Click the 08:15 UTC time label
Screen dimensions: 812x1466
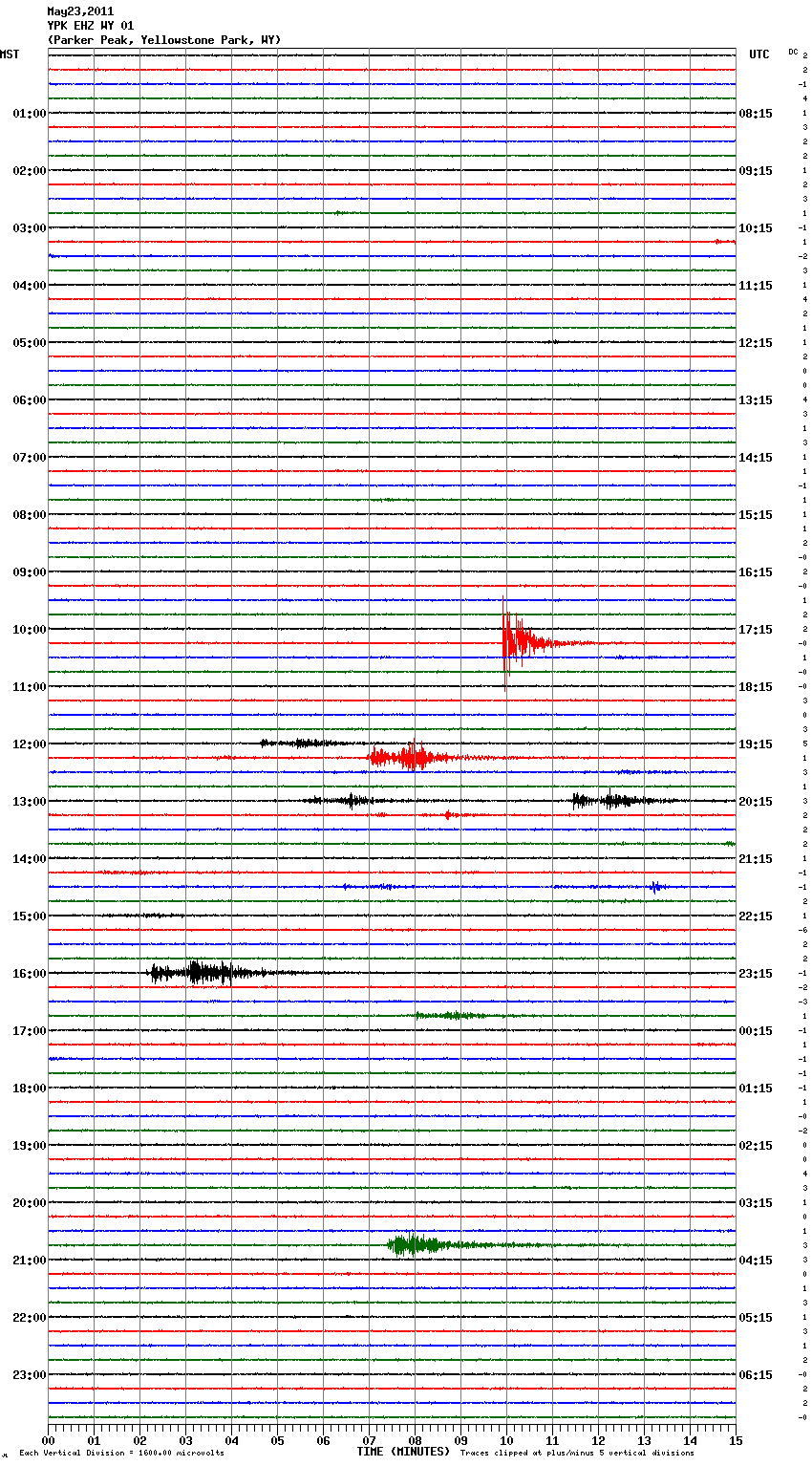pos(756,114)
